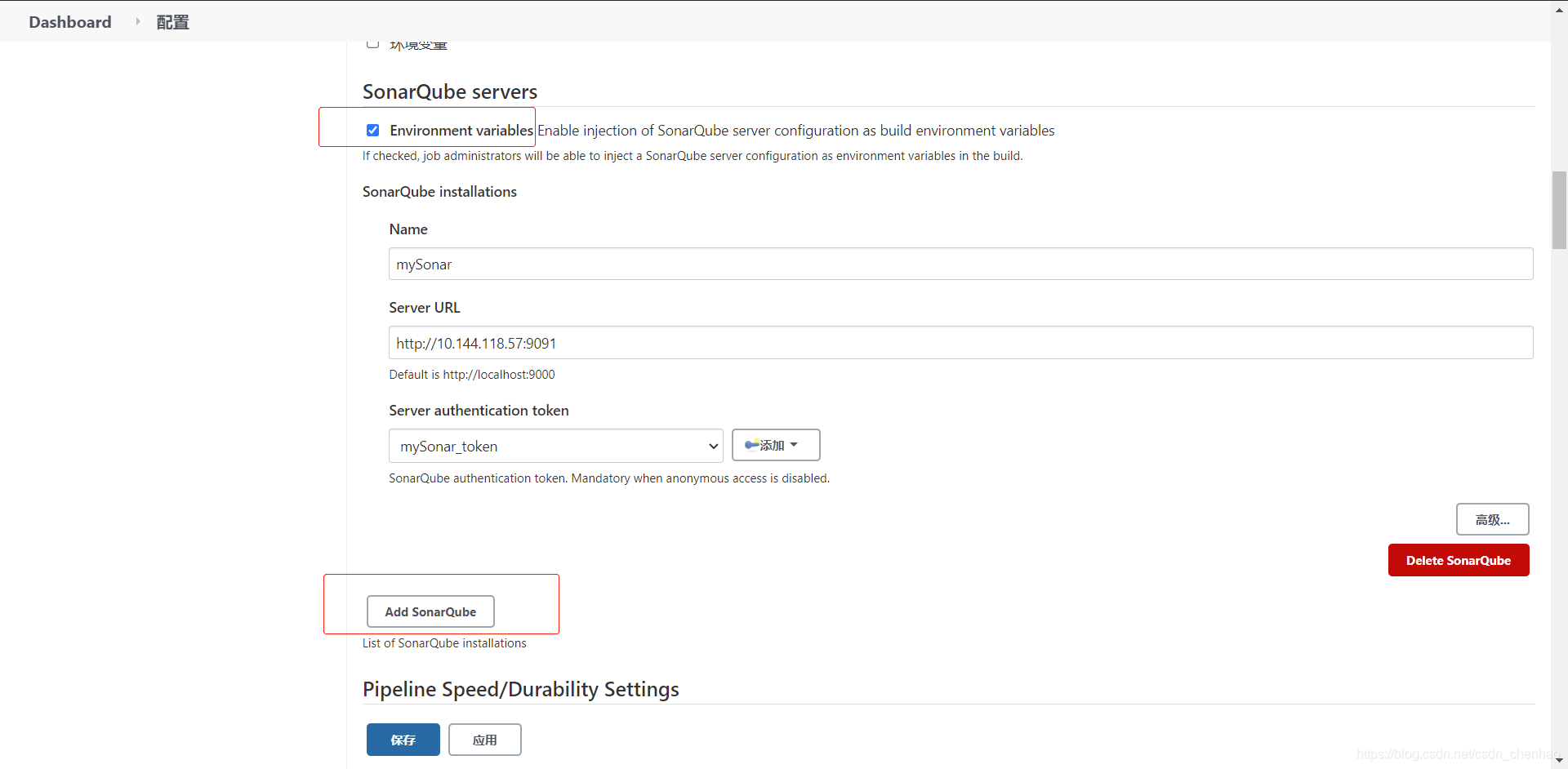Screen dimensions: 1568x769
Task: Save configuration with 保存 button
Action: point(403,740)
